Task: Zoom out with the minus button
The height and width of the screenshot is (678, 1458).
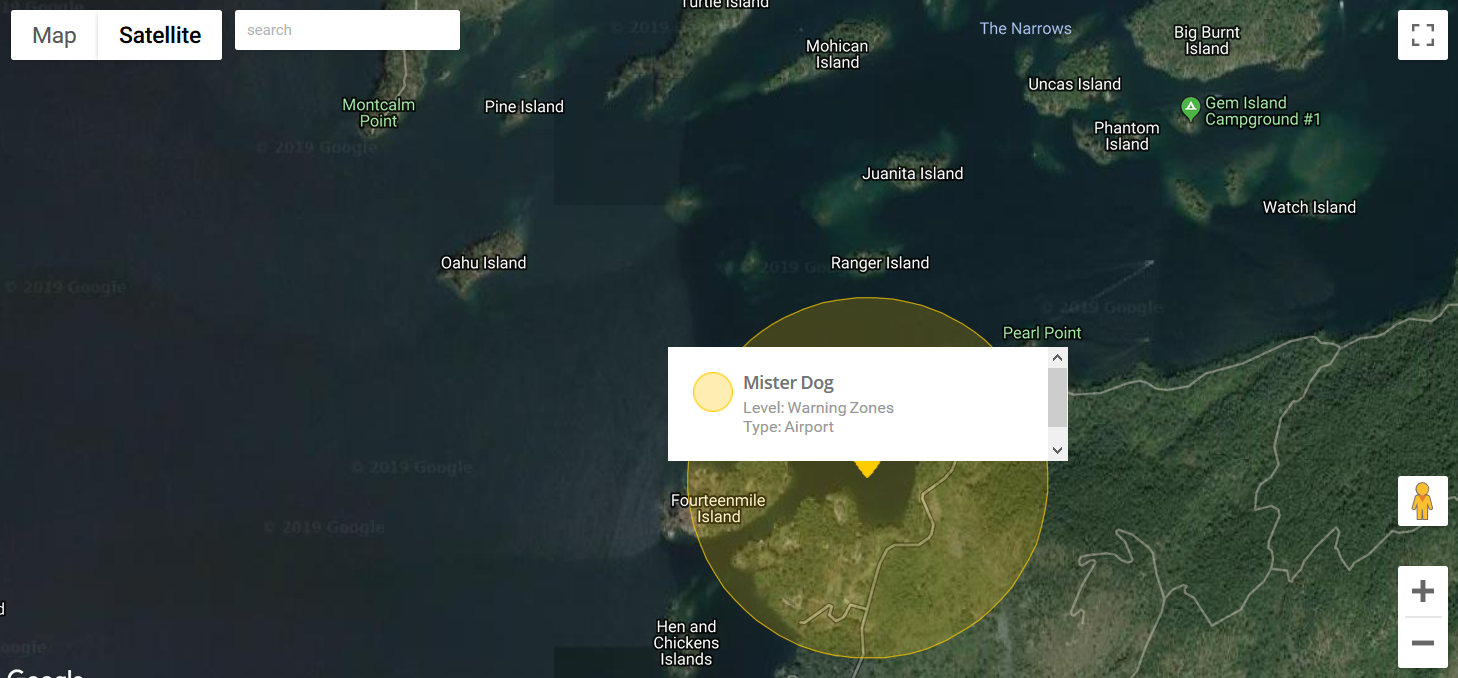Action: 1422,643
